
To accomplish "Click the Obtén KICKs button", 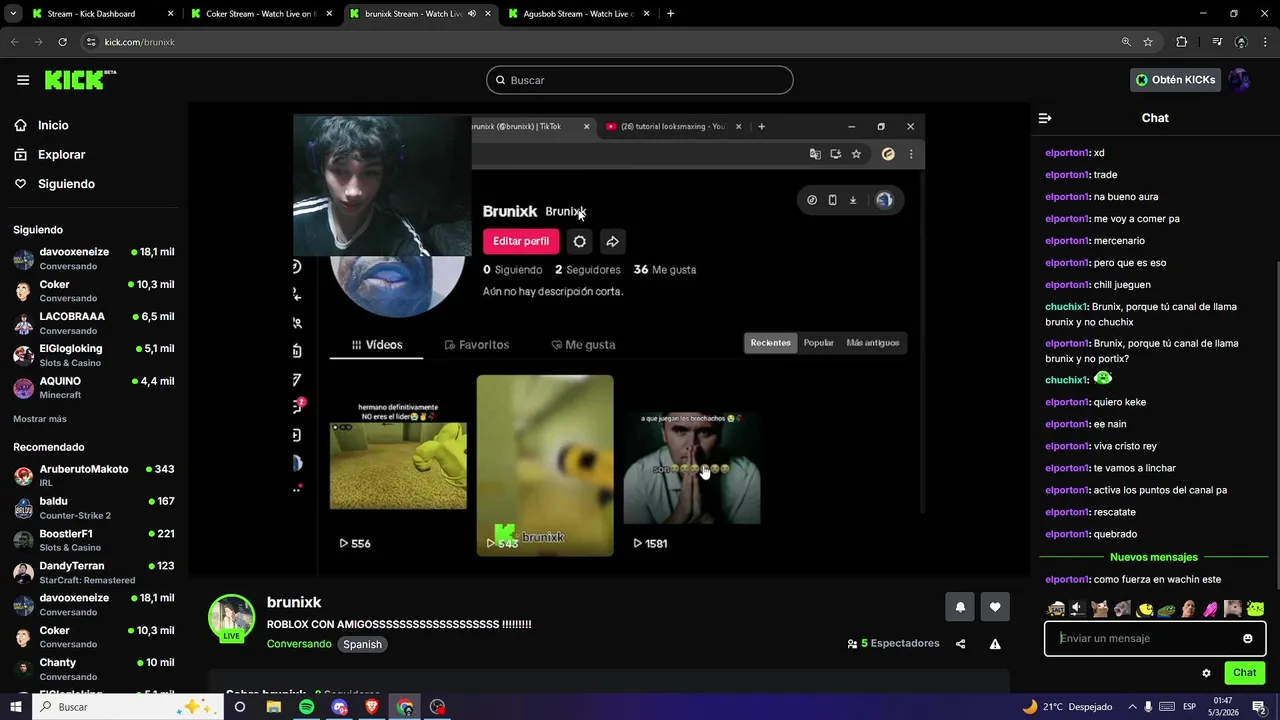I will coord(1176,80).
